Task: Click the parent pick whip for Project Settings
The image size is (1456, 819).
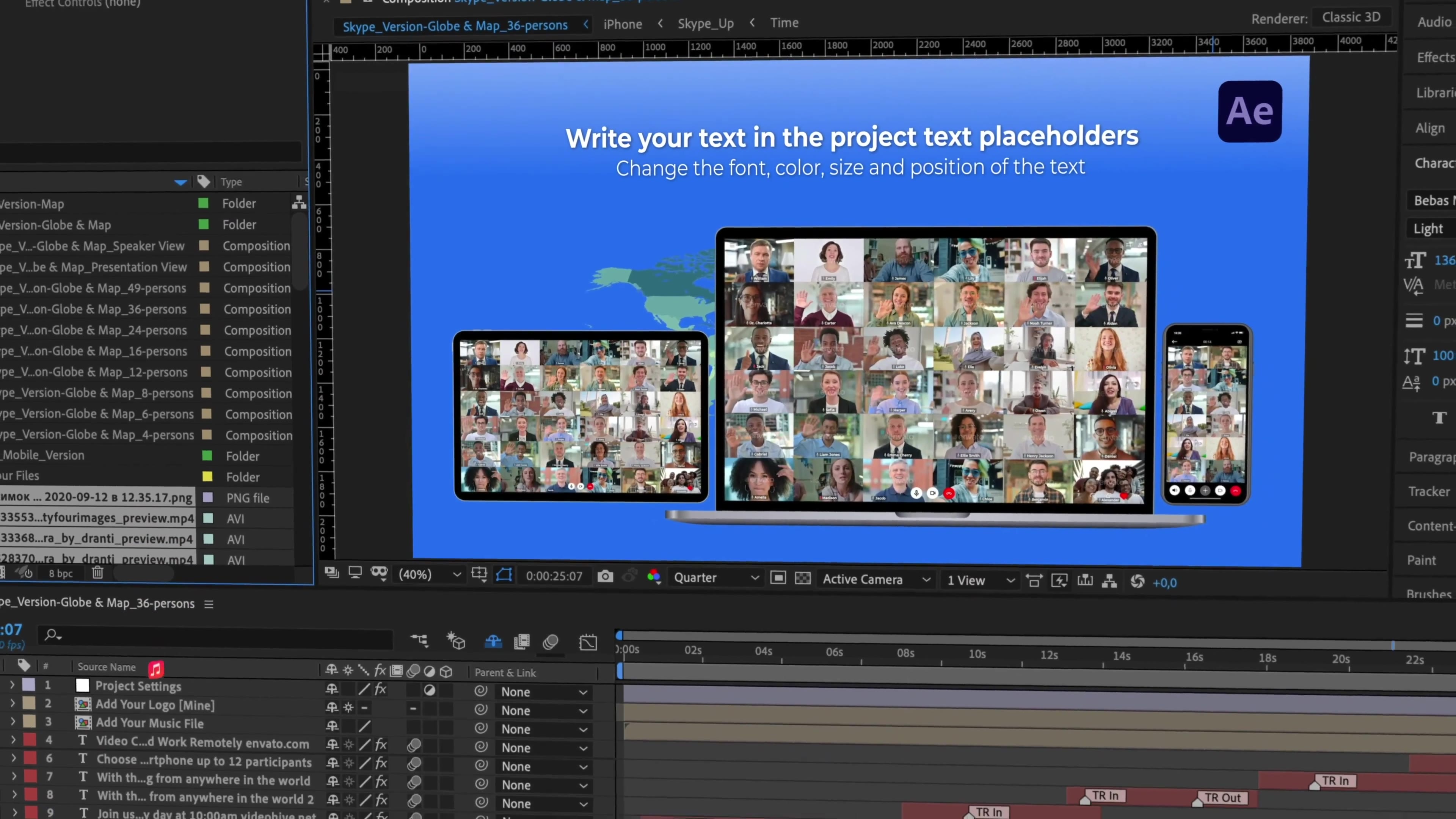Action: point(480,691)
